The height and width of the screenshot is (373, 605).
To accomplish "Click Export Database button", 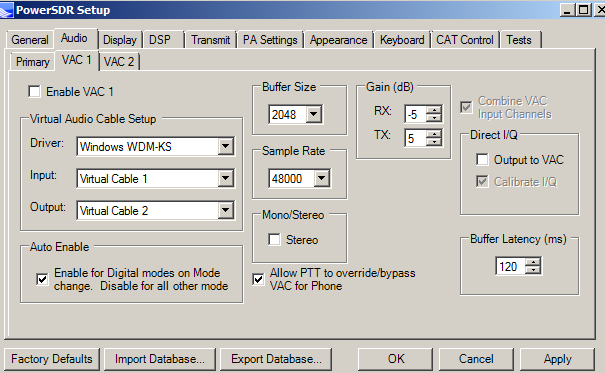I will click(x=276, y=359).
